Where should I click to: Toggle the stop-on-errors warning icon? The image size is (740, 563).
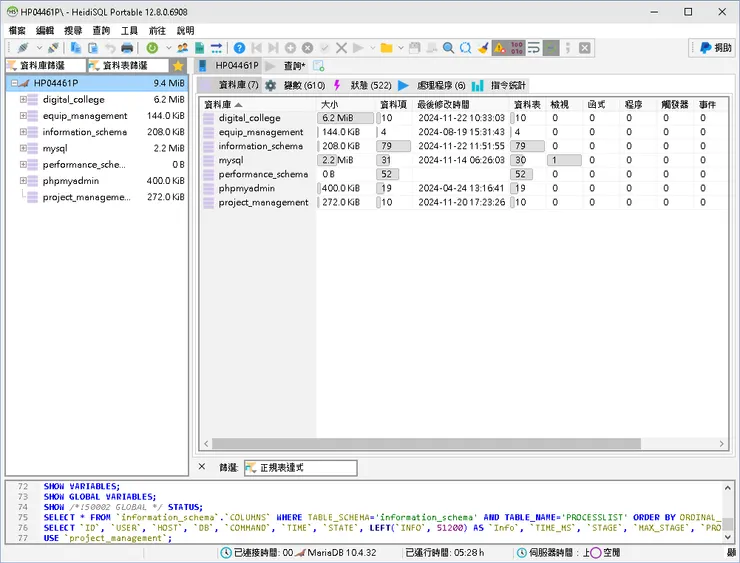[x=498, y=48]
